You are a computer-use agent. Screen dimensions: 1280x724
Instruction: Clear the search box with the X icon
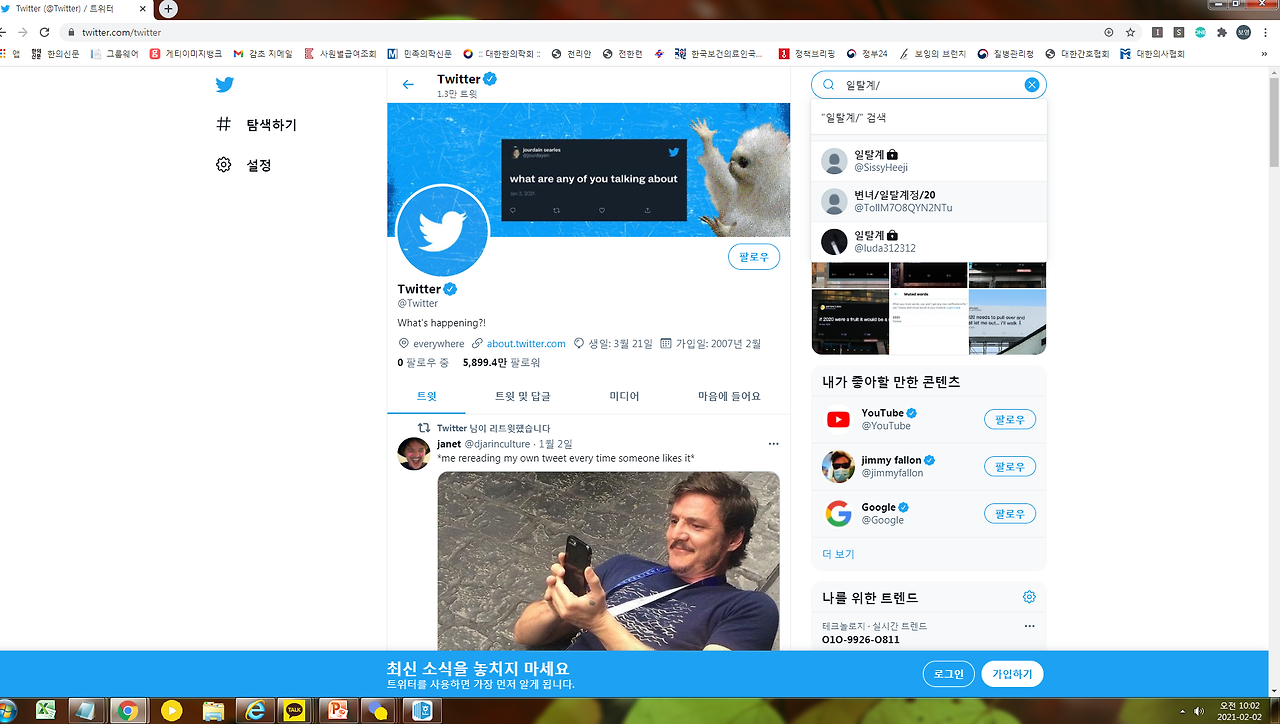pyautogui.click(x=1031, y=84)
